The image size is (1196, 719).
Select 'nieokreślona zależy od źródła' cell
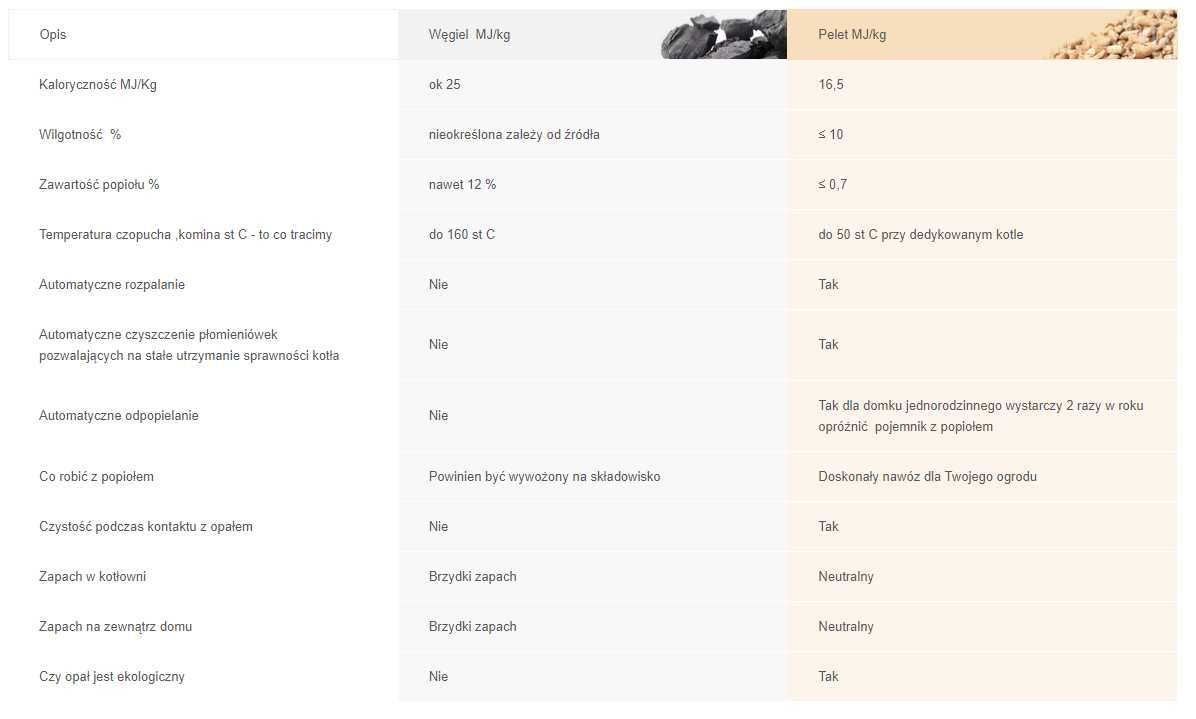coord(514,134)
